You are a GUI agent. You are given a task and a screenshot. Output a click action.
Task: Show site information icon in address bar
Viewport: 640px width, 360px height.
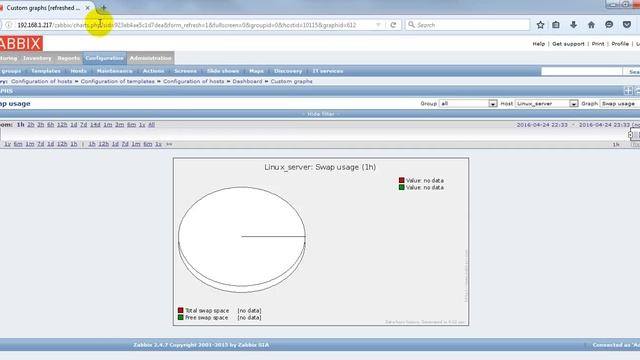coord(9,25)
